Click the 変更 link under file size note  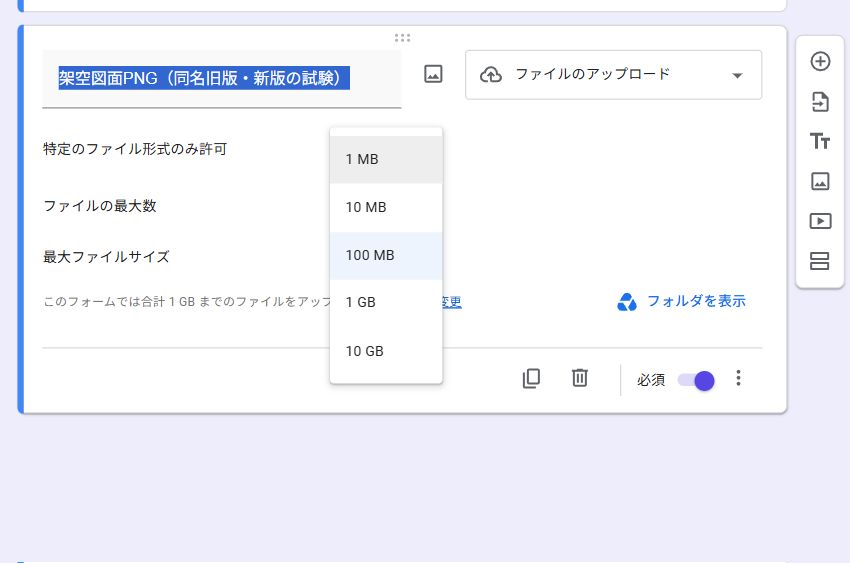pyautogui.click(x=452, y=302)
